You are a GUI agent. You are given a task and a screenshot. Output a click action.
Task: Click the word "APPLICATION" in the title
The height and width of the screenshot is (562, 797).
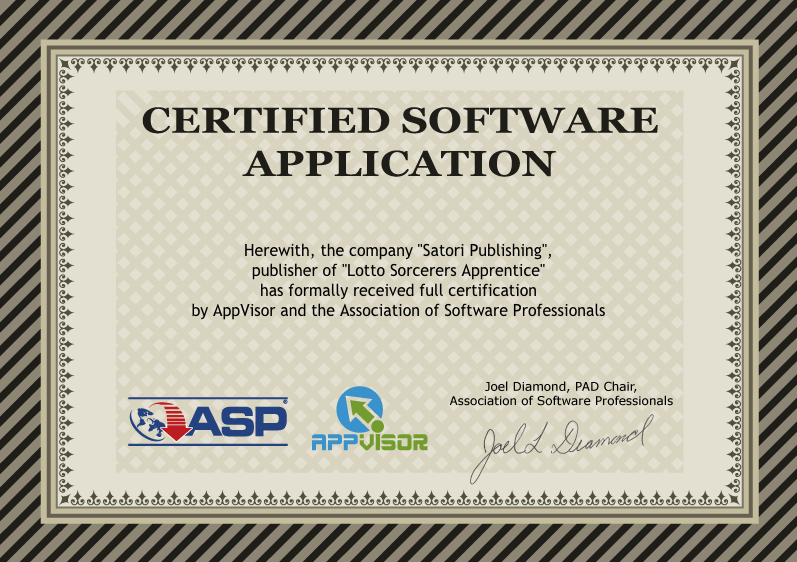pos(399,163)
